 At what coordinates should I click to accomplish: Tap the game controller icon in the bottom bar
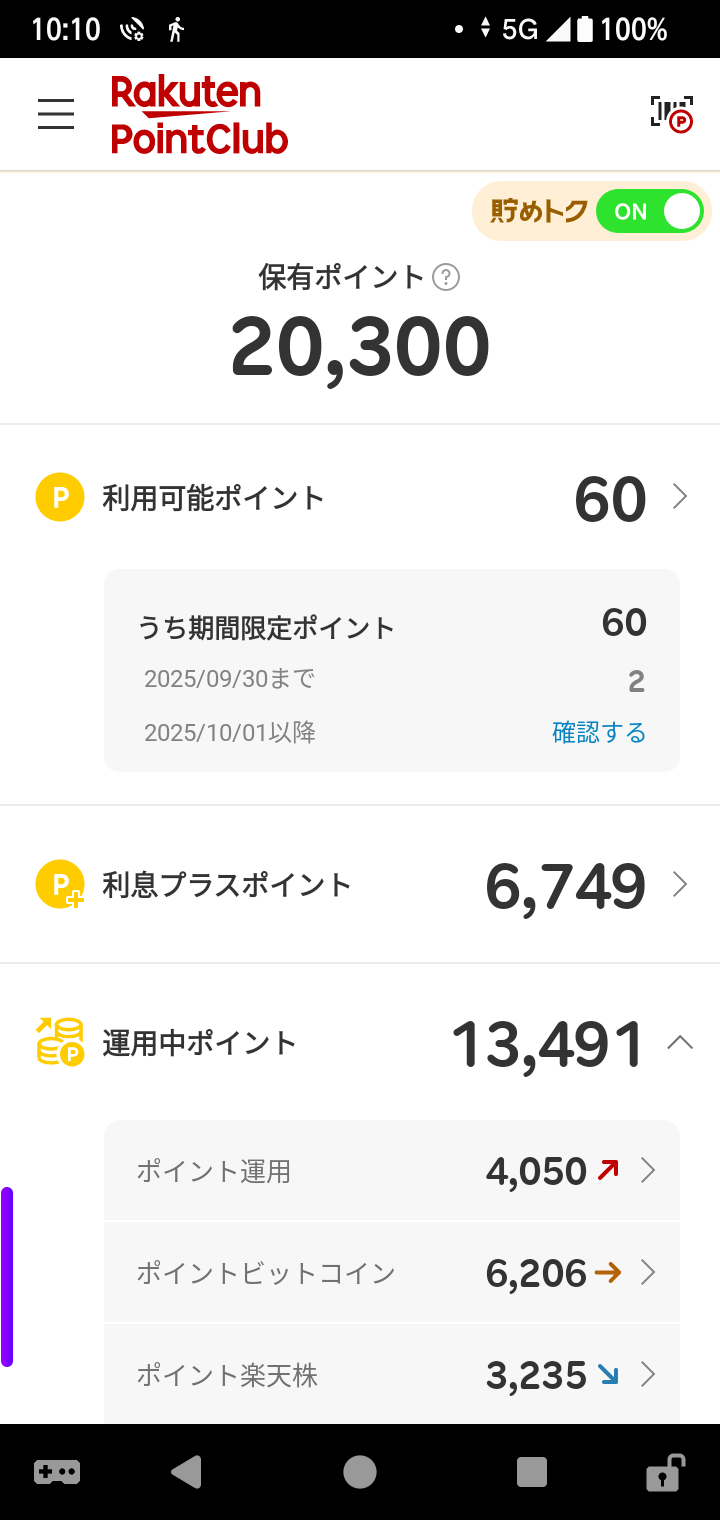[57, 1472]
